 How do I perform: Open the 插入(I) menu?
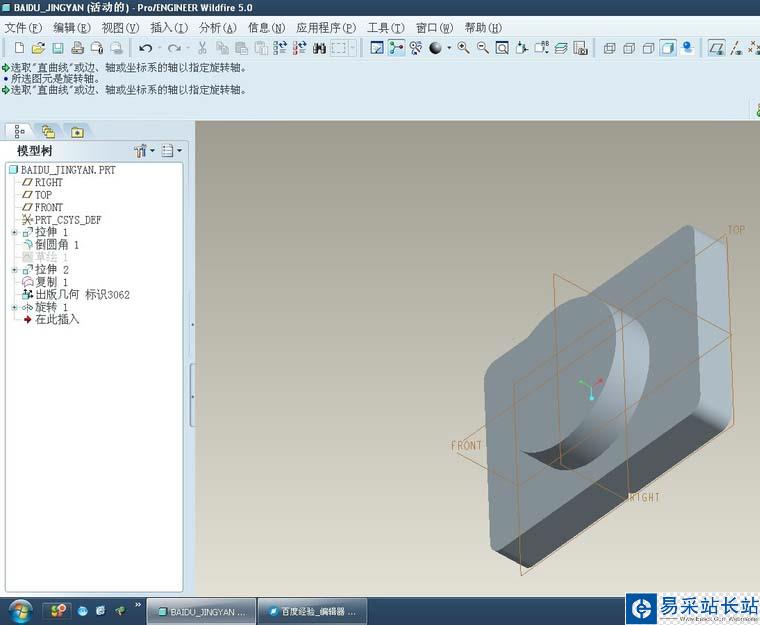click(x=168, y=28)
